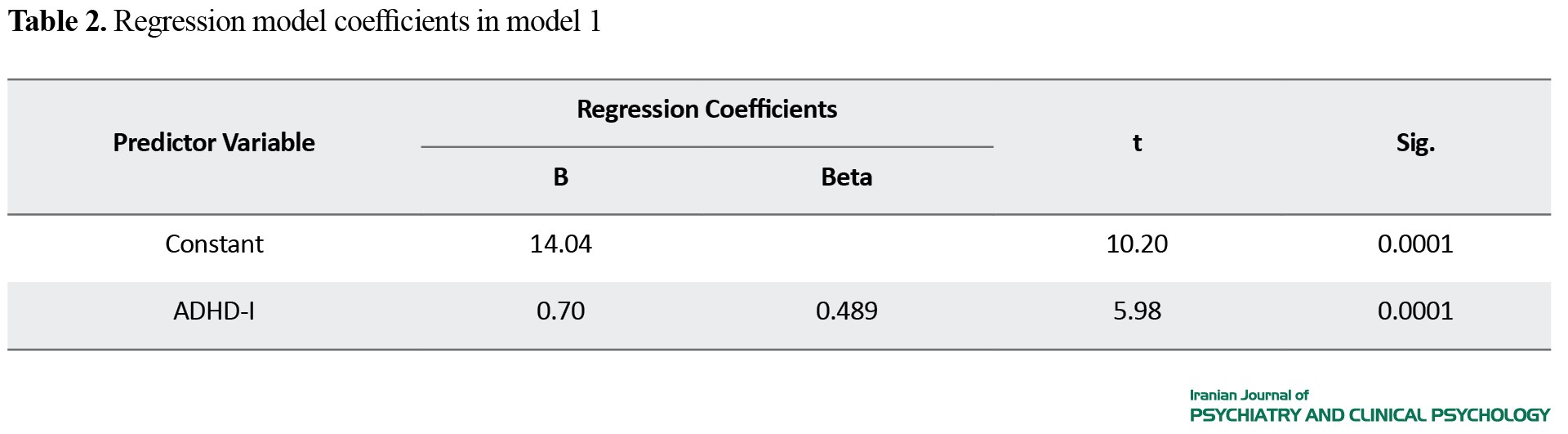Select the B value 14.04

pos(560,244)
